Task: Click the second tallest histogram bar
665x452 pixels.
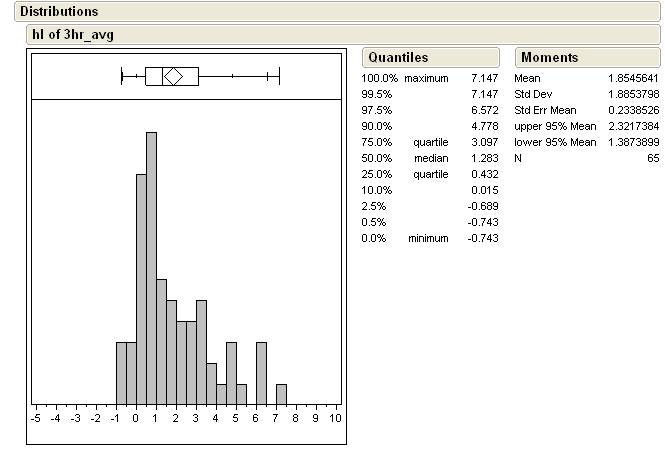Action: tap(141, 288)
